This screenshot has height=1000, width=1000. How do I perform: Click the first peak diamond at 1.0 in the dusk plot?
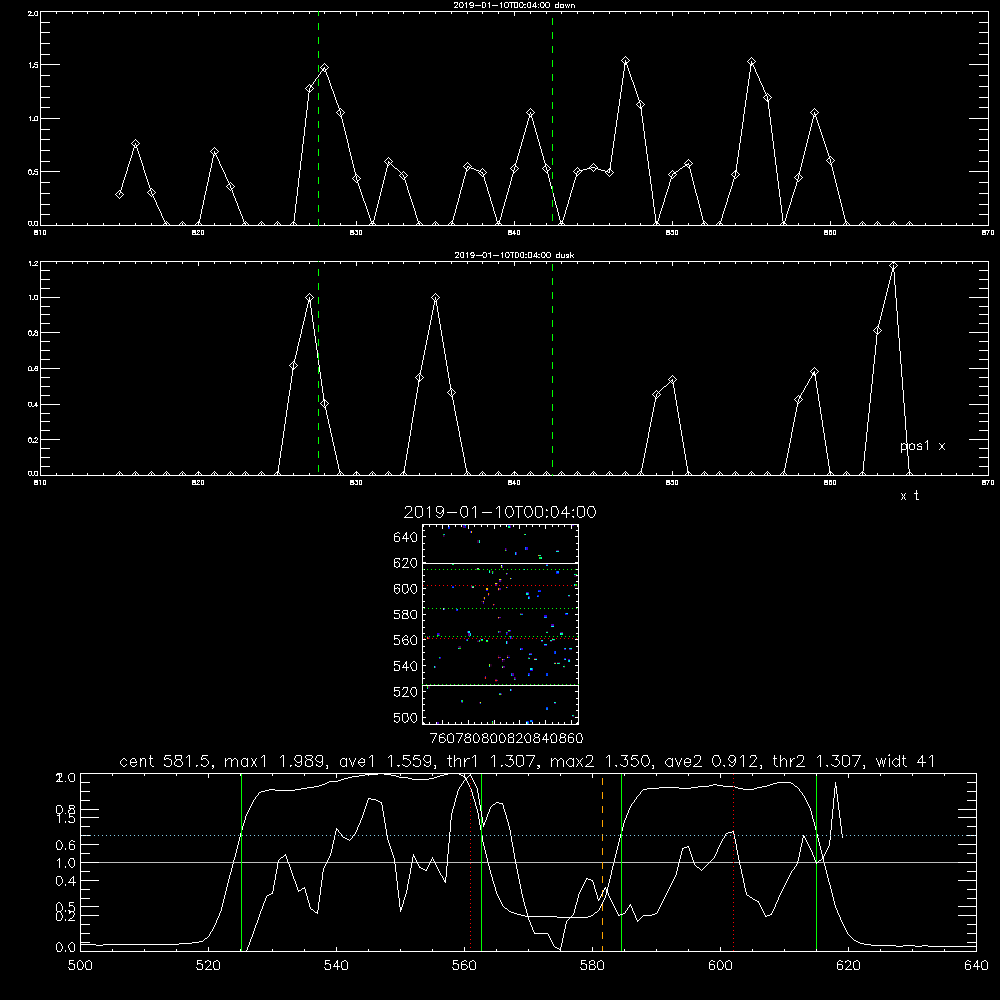coord(309,298)
